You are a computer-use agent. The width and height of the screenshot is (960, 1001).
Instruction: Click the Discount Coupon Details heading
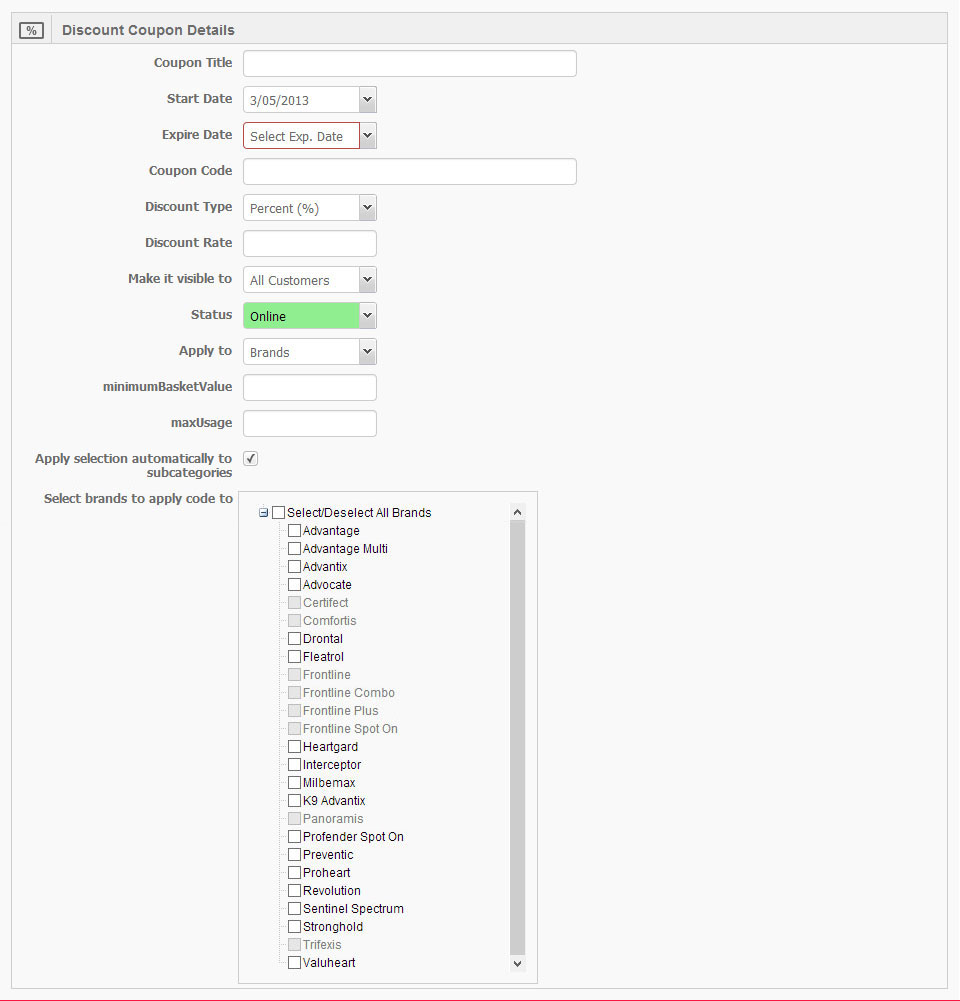coord(148,30)
